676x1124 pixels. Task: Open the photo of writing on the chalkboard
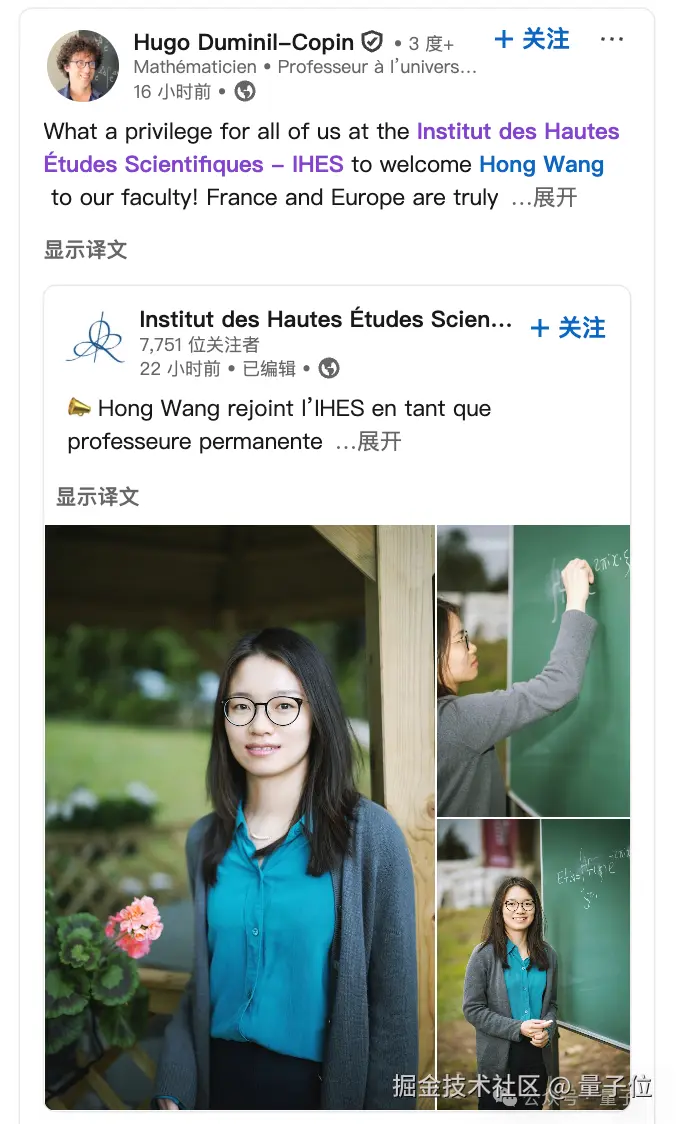533,671
